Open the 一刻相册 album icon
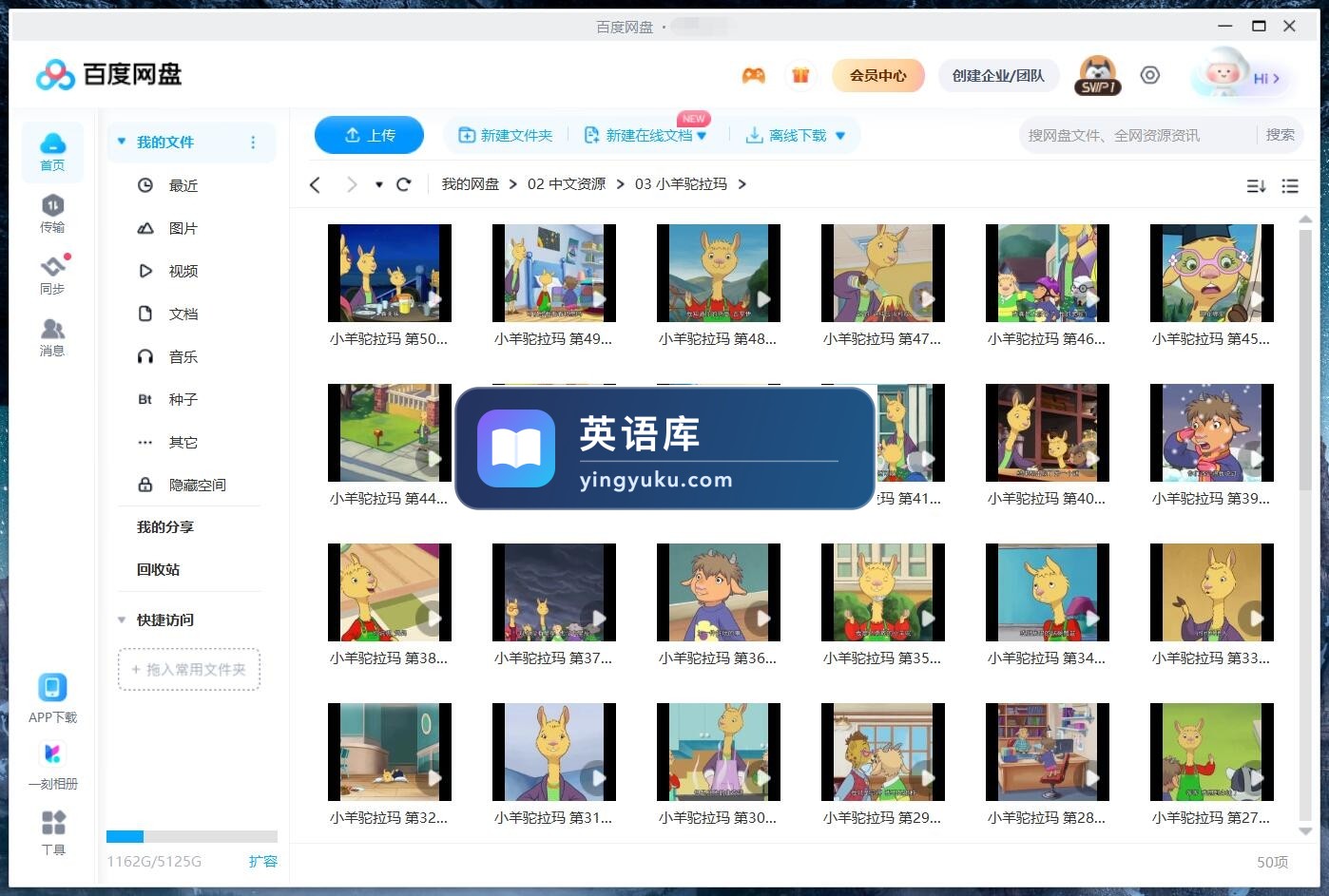The image size is (1329, 896). (x=52, y=766)
